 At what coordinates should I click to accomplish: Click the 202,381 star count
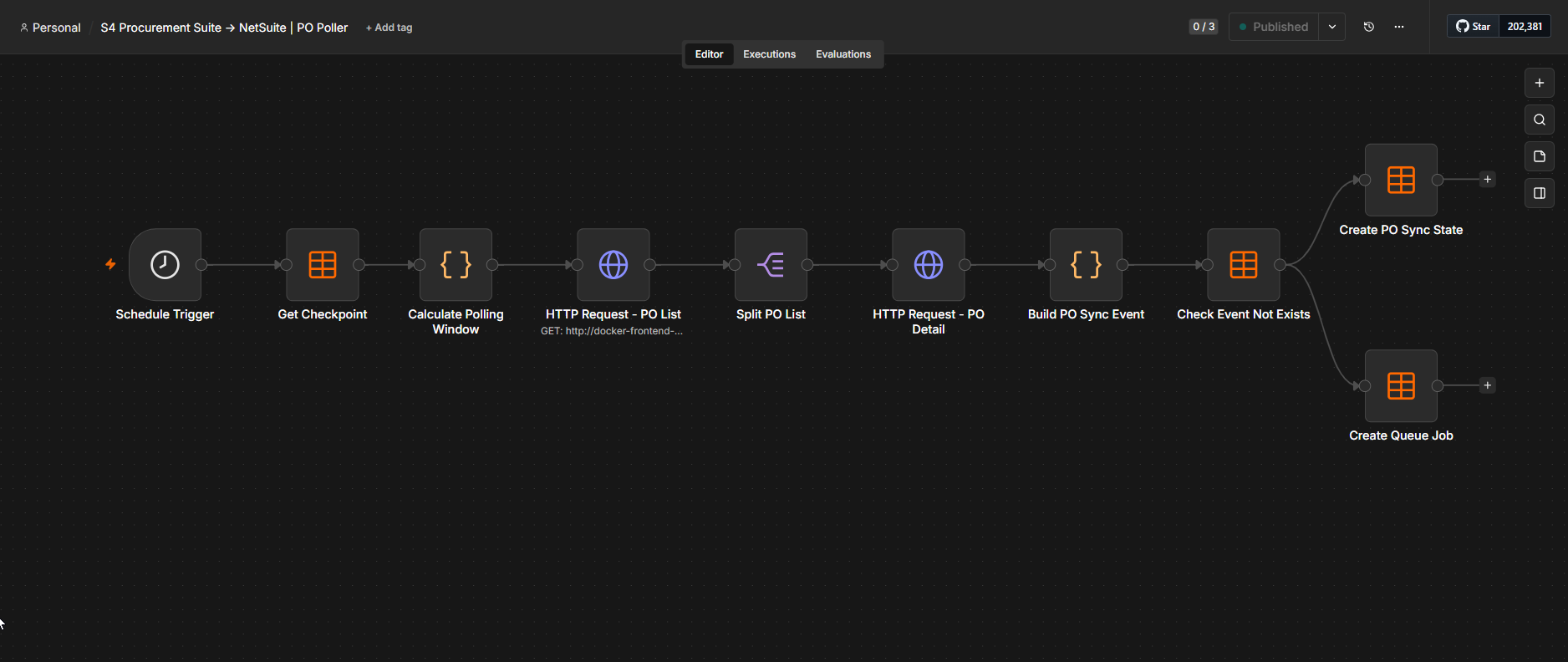(1525, 27)
